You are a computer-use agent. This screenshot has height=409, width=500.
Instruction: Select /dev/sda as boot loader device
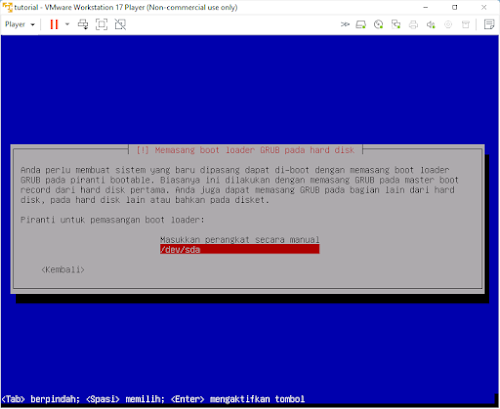coord(239,249)
